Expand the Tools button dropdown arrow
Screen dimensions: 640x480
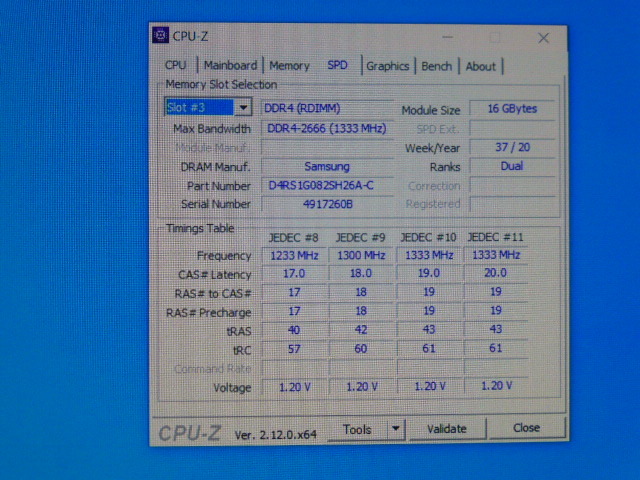(x=396, y=429)
